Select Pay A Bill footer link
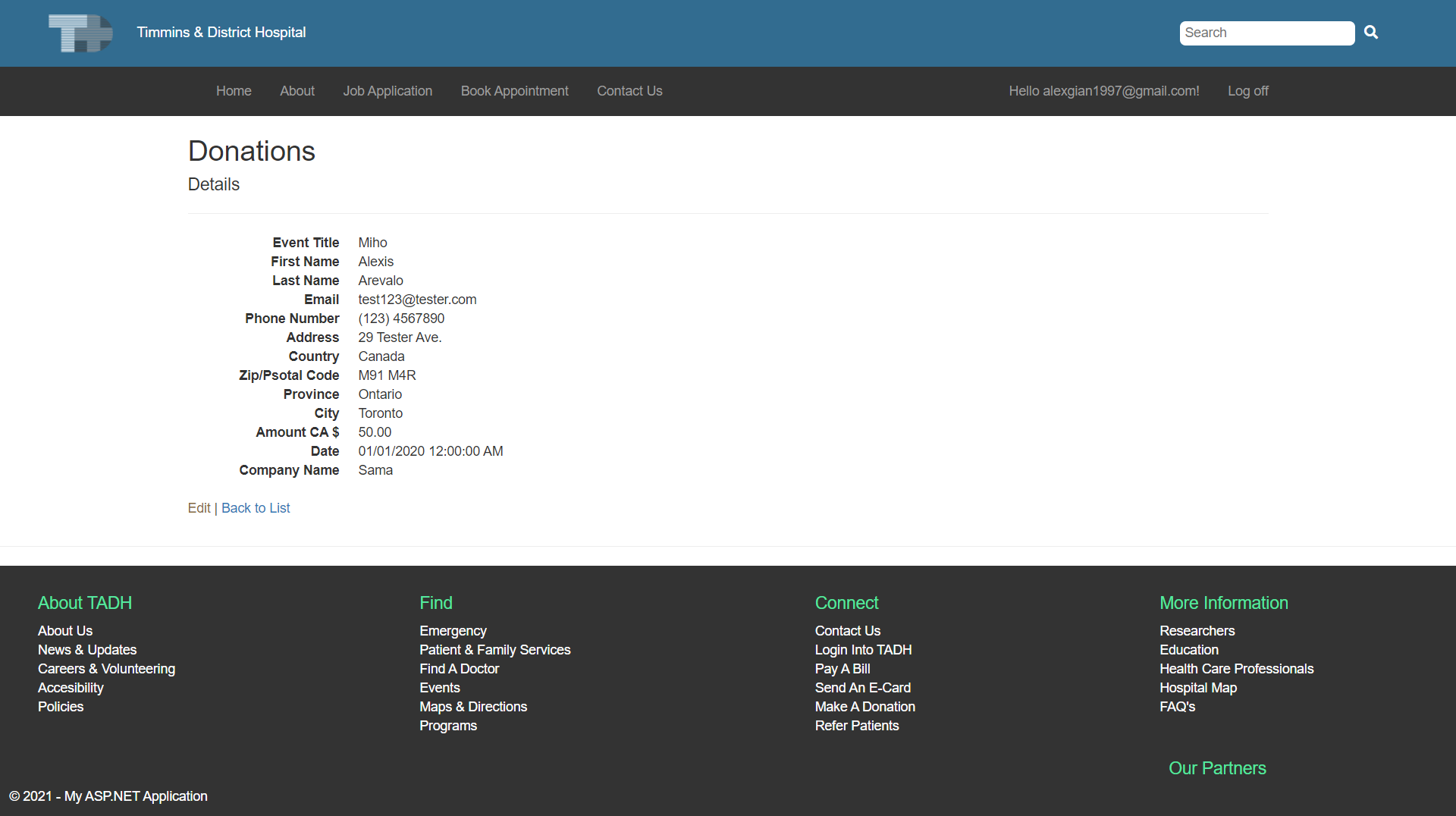Viewport: 1456px width, 816px height. 842,669
